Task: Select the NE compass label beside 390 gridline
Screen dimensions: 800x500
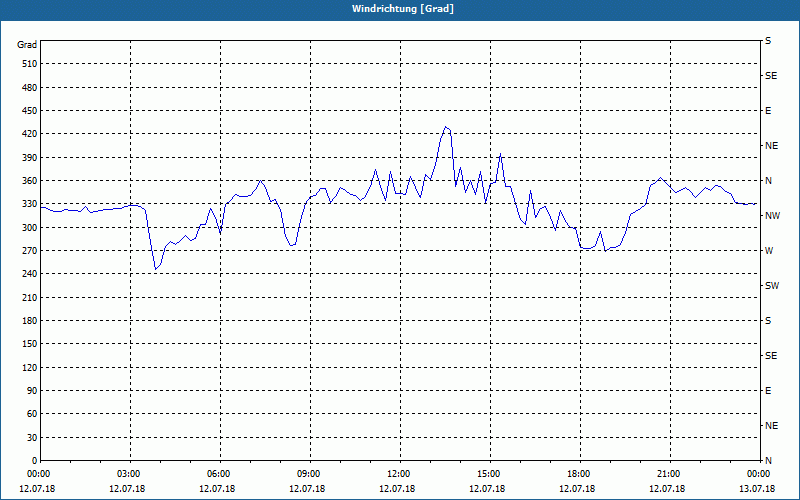Action: tap(772, 146)
